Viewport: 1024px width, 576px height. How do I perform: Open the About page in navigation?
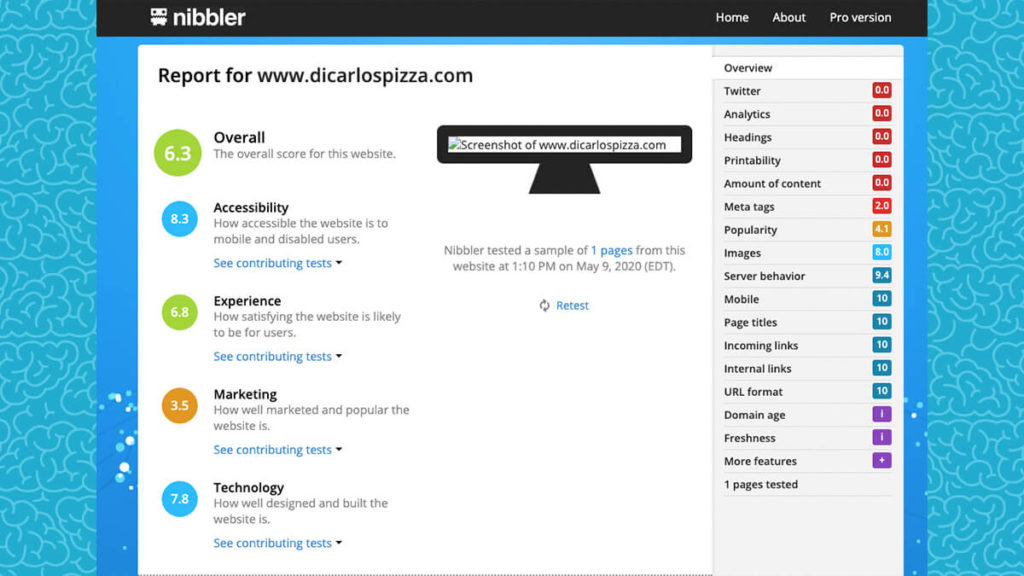(x=788, y=17)
